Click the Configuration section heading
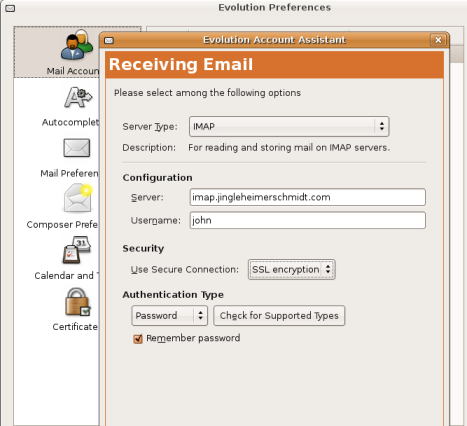 click(157, 178)
